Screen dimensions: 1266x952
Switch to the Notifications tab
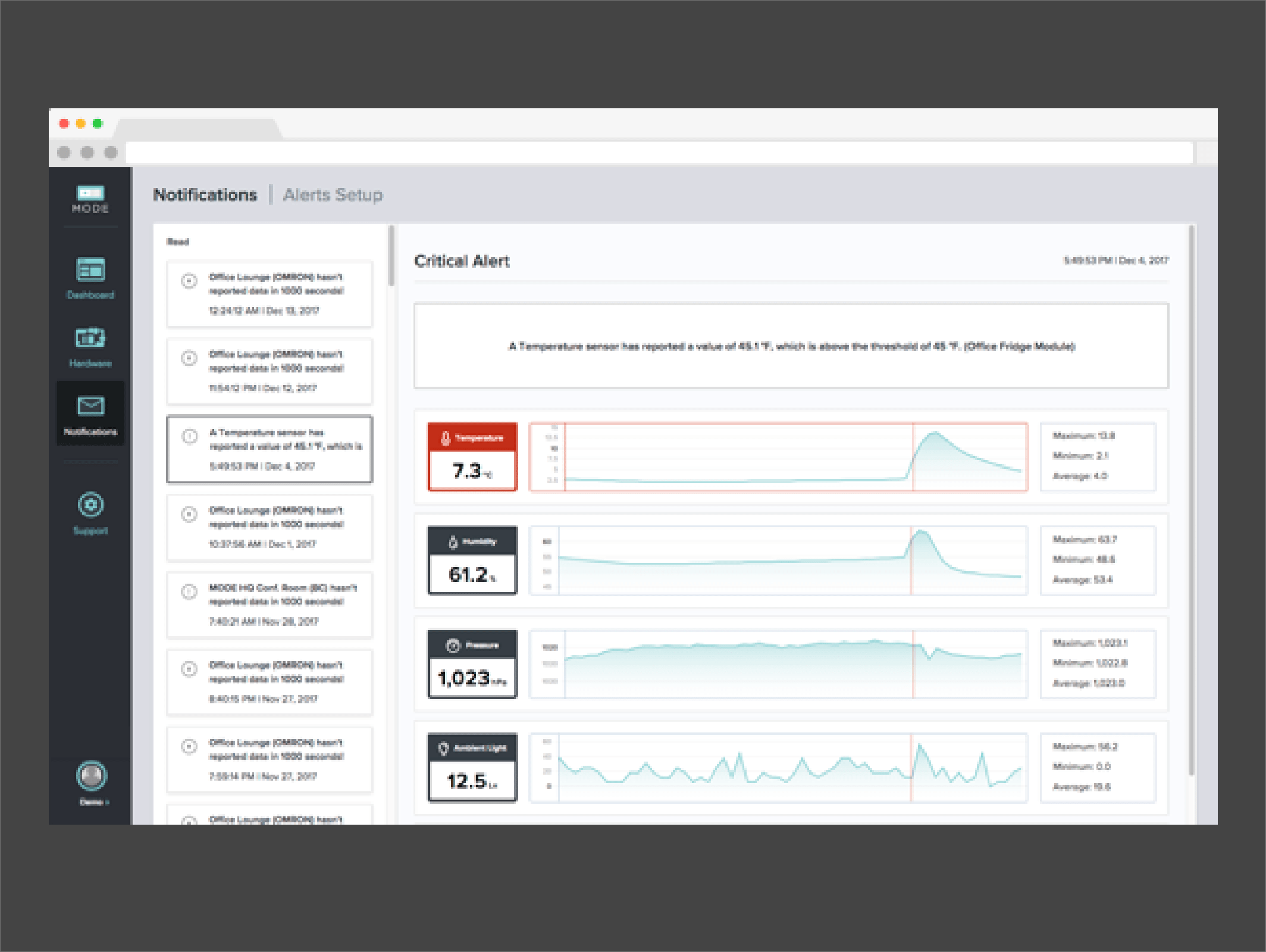205,195
